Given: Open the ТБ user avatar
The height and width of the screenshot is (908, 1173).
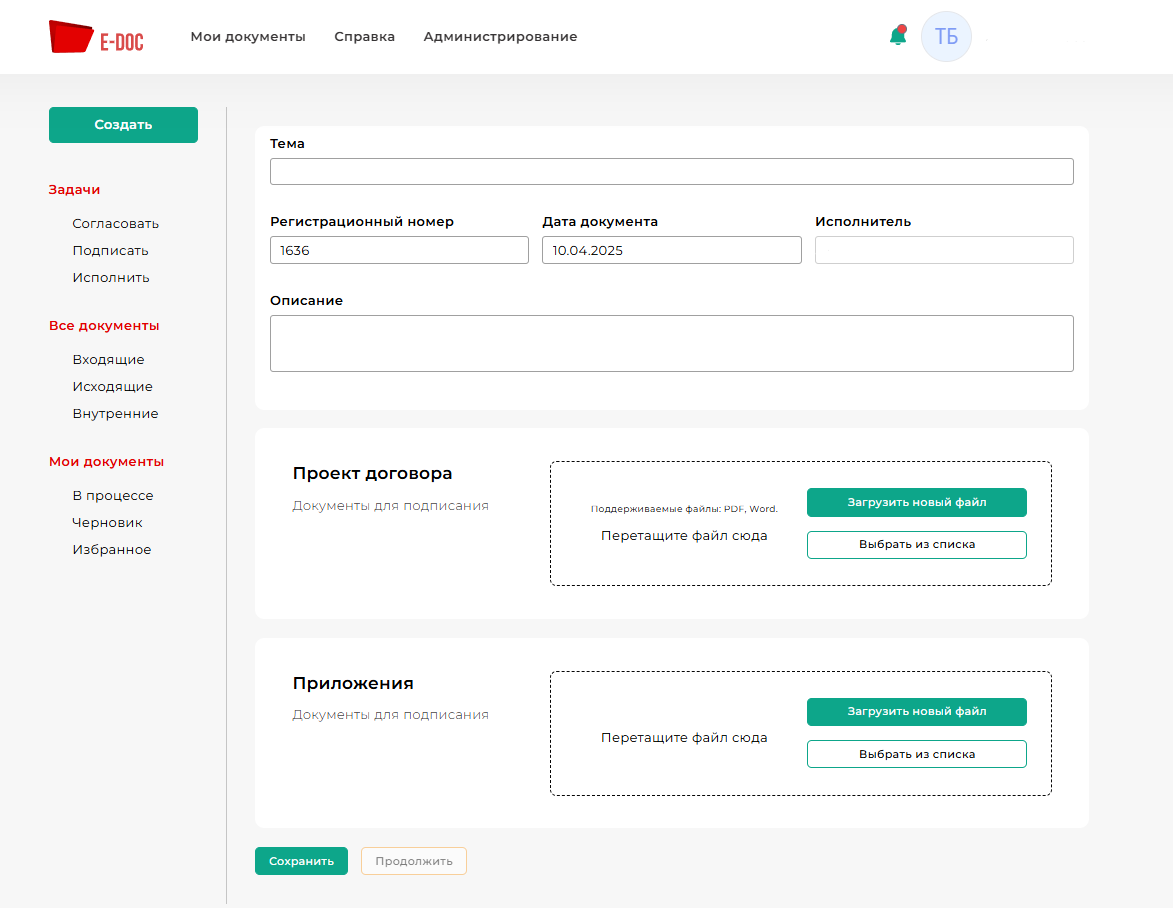Looking at the screenshot, I should 946,37.
